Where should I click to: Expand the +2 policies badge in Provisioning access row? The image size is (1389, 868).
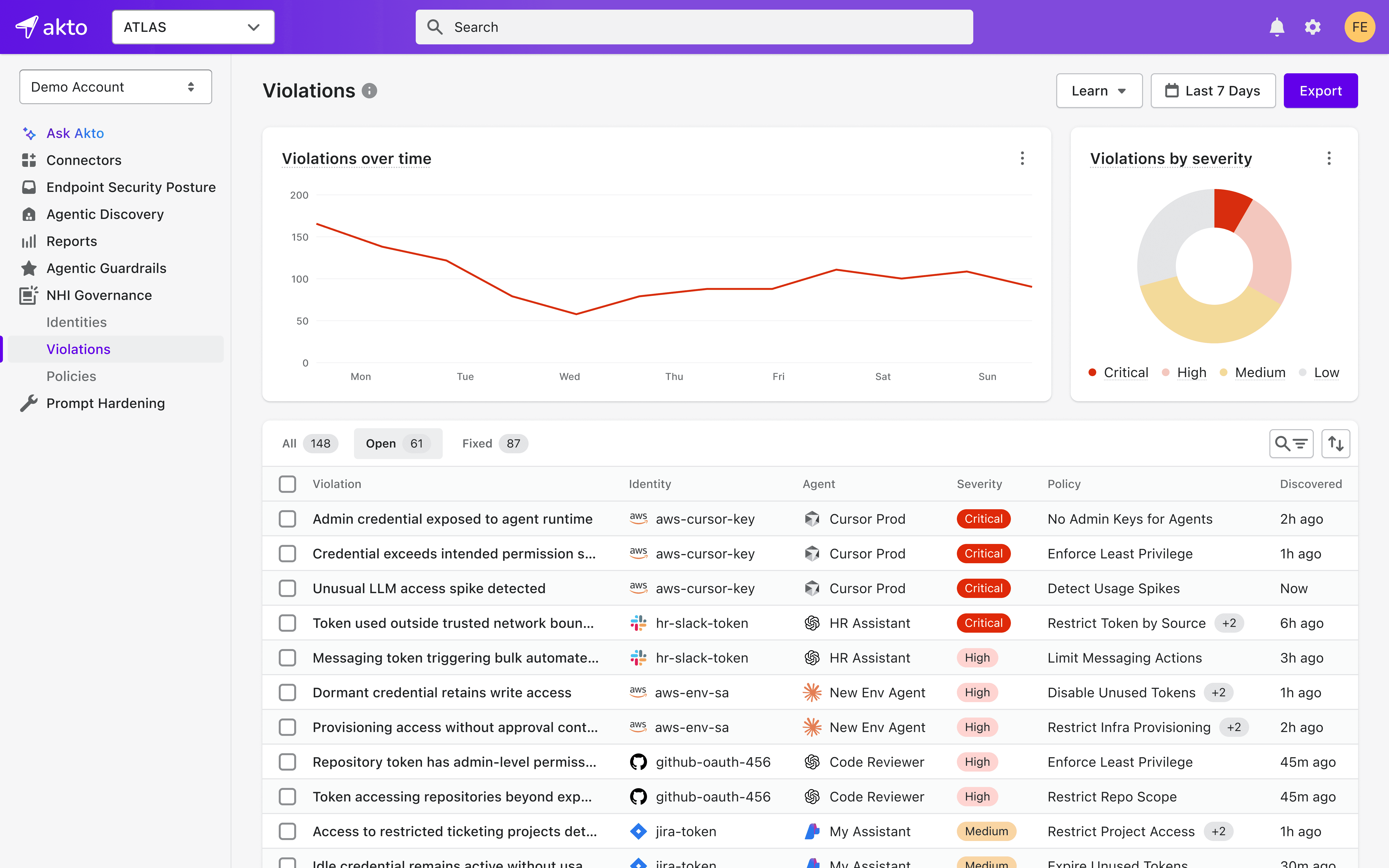tap(1234, 727)
